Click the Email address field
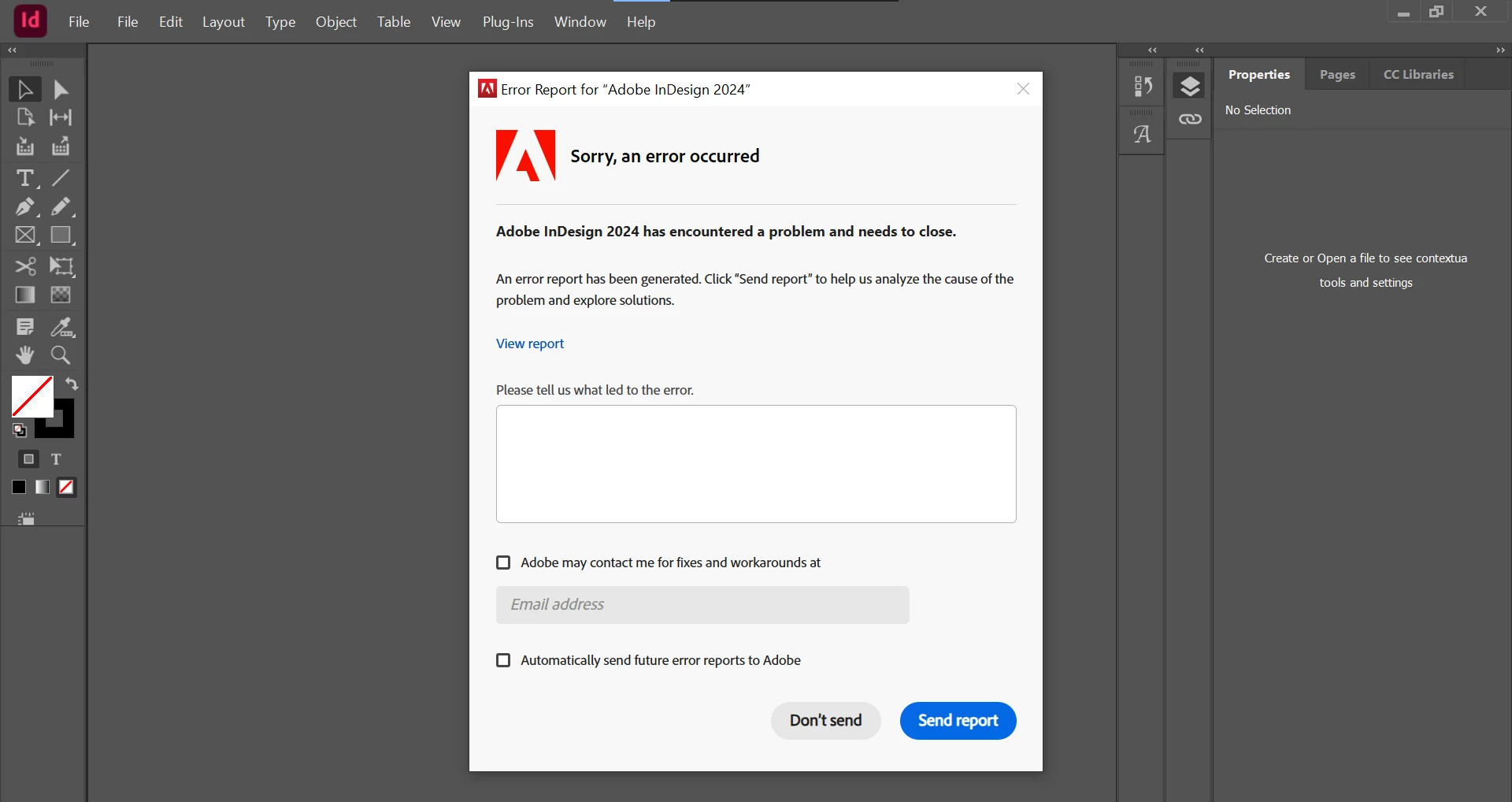Image resolution: width=1512 pixels, height=802 pixels. coord(702,605)
